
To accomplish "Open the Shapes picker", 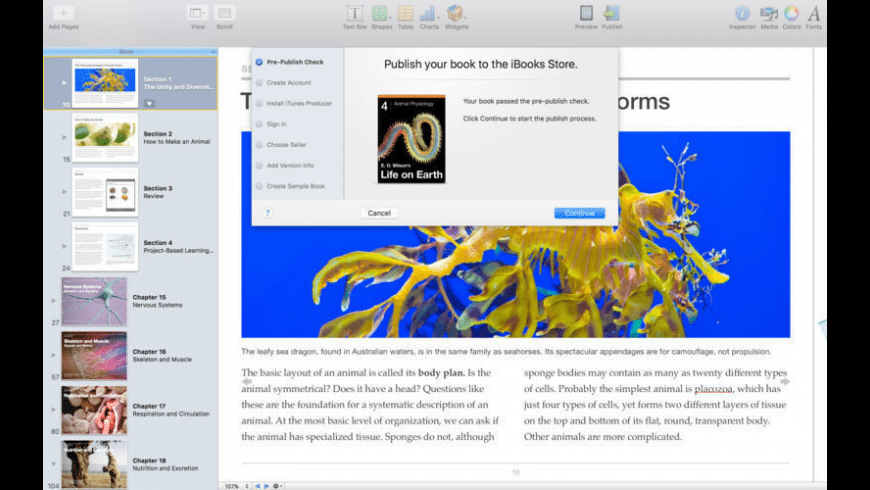I will pyautogui.click(x=381, y=13).
